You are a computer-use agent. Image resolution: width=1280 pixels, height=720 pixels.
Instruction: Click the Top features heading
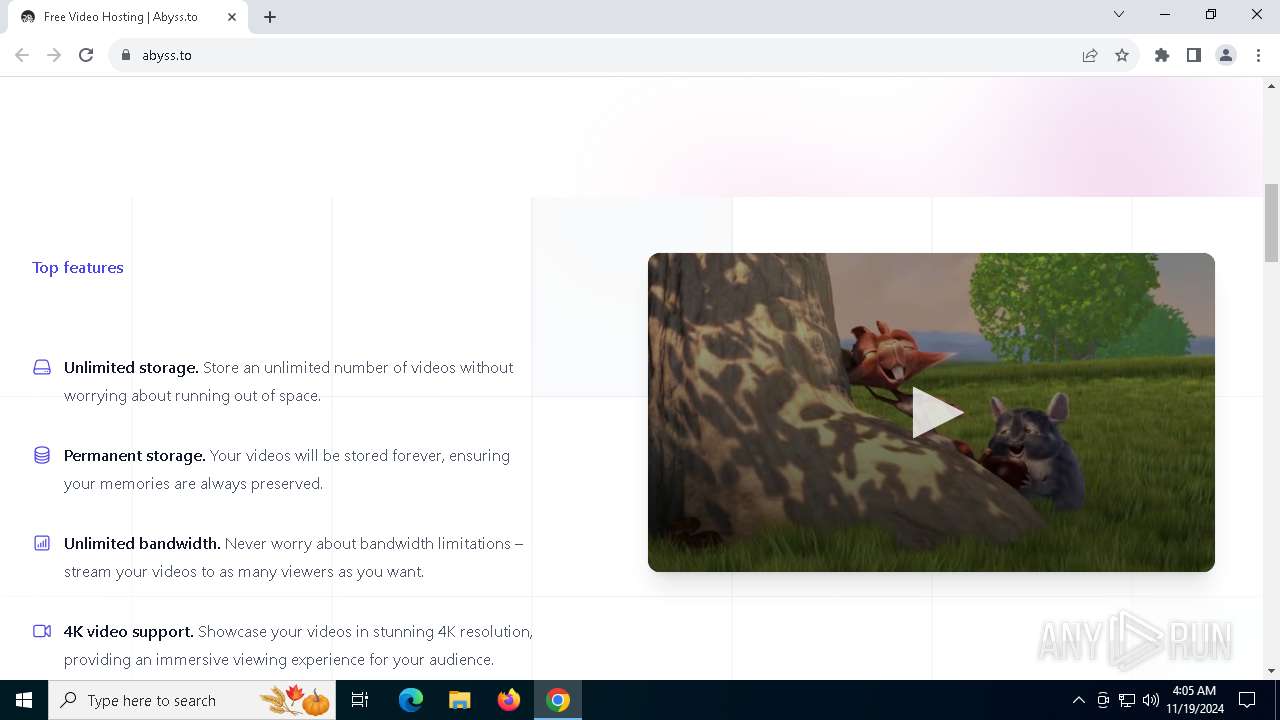[78, 267]
